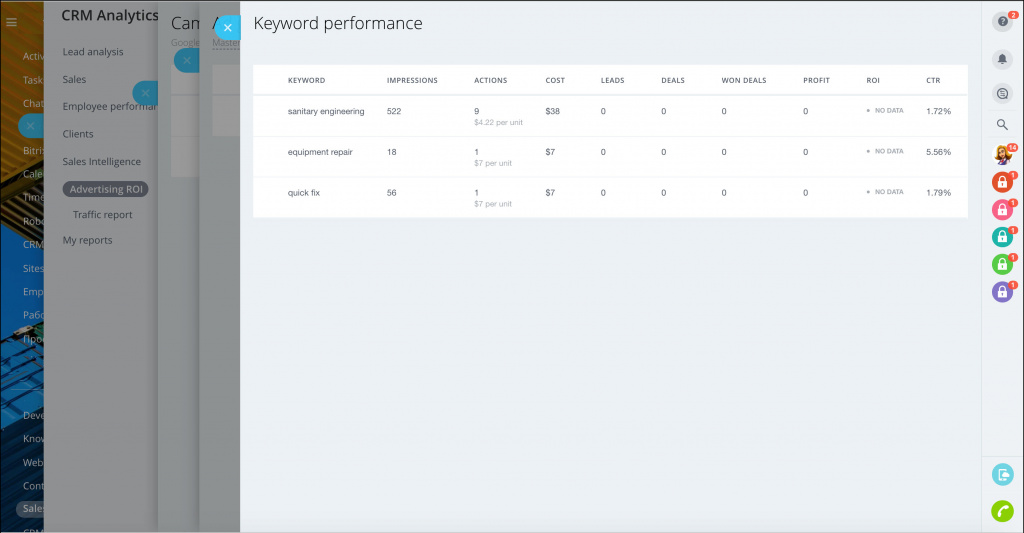The height and width of the screenshot is (533, 1024).
Task: Close the Keyword performance panel
Action: [x=227, y=28]
